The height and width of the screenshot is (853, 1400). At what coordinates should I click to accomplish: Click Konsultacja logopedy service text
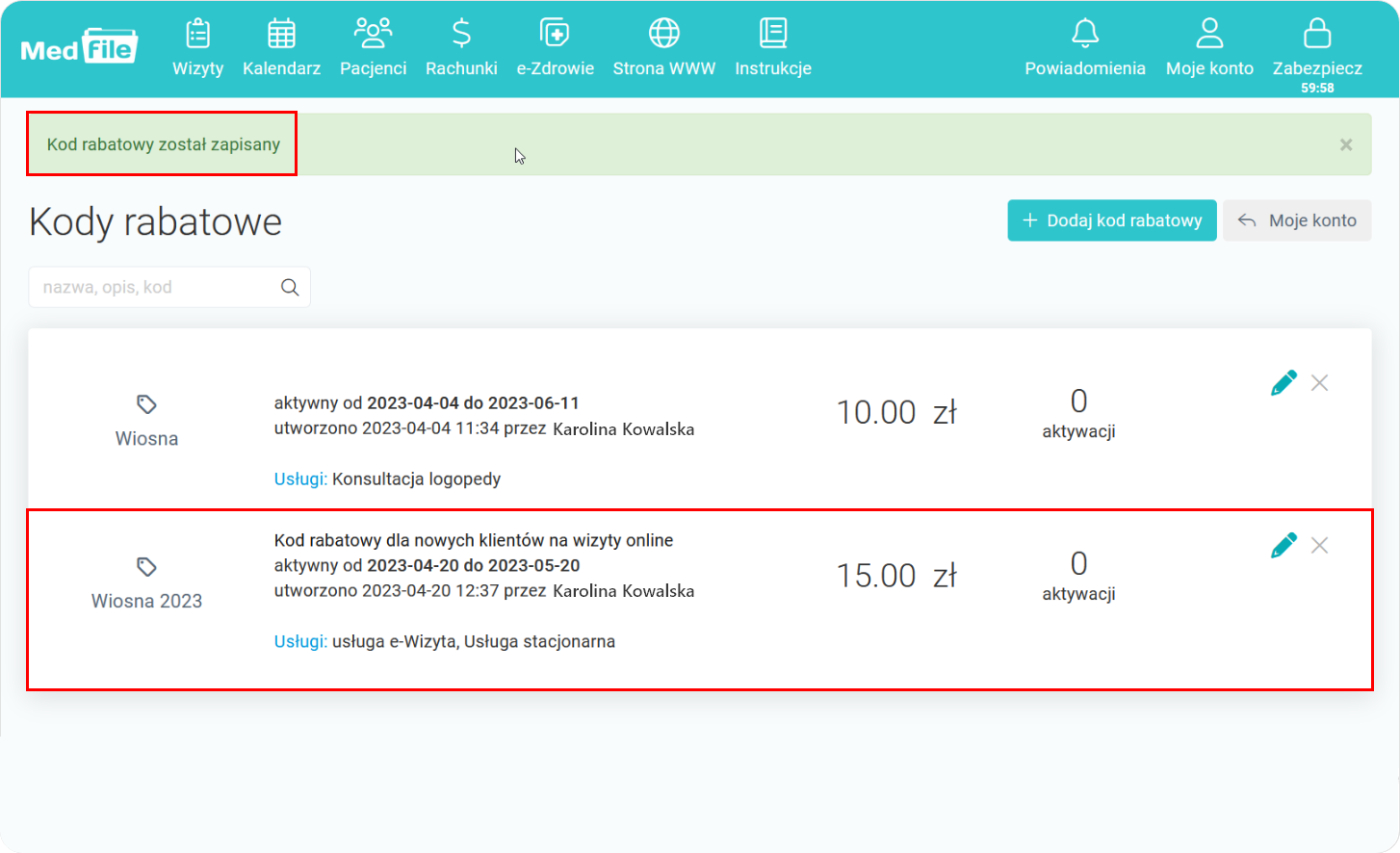click(x=416, y=478)
